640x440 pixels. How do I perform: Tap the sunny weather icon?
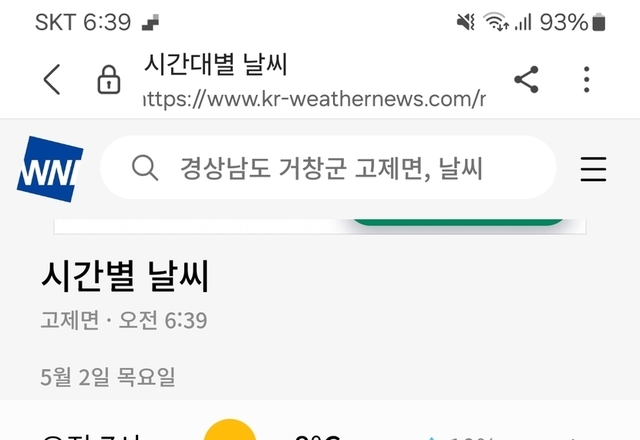point(230,429)
